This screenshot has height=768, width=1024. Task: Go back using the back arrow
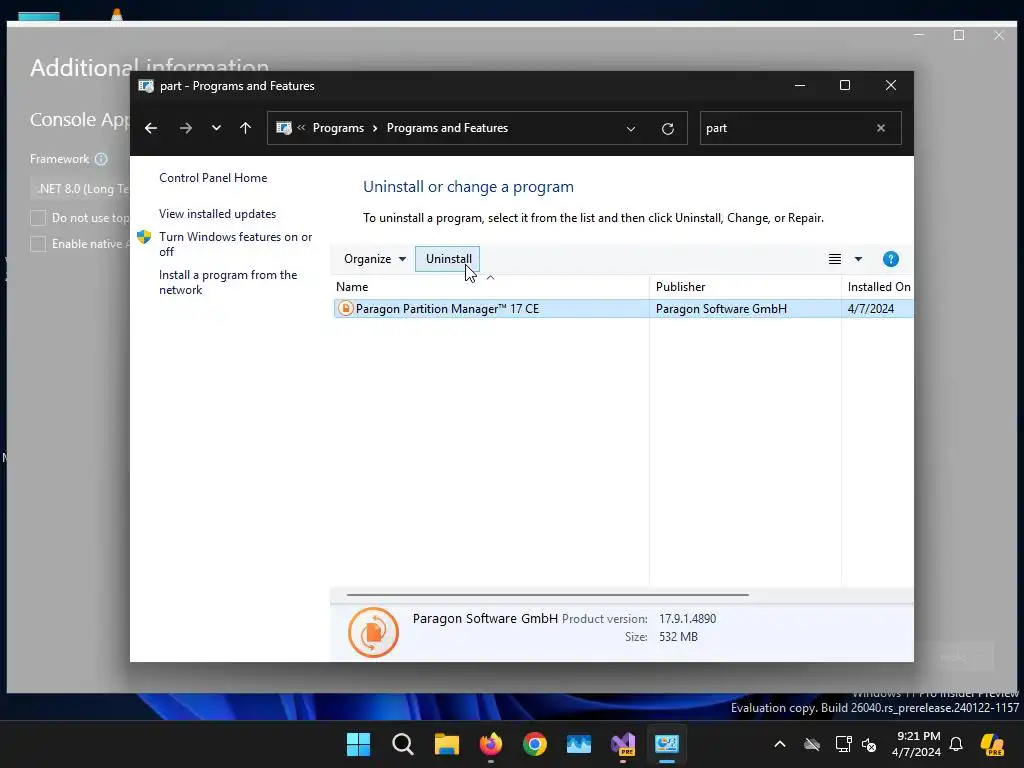point(151,128)
